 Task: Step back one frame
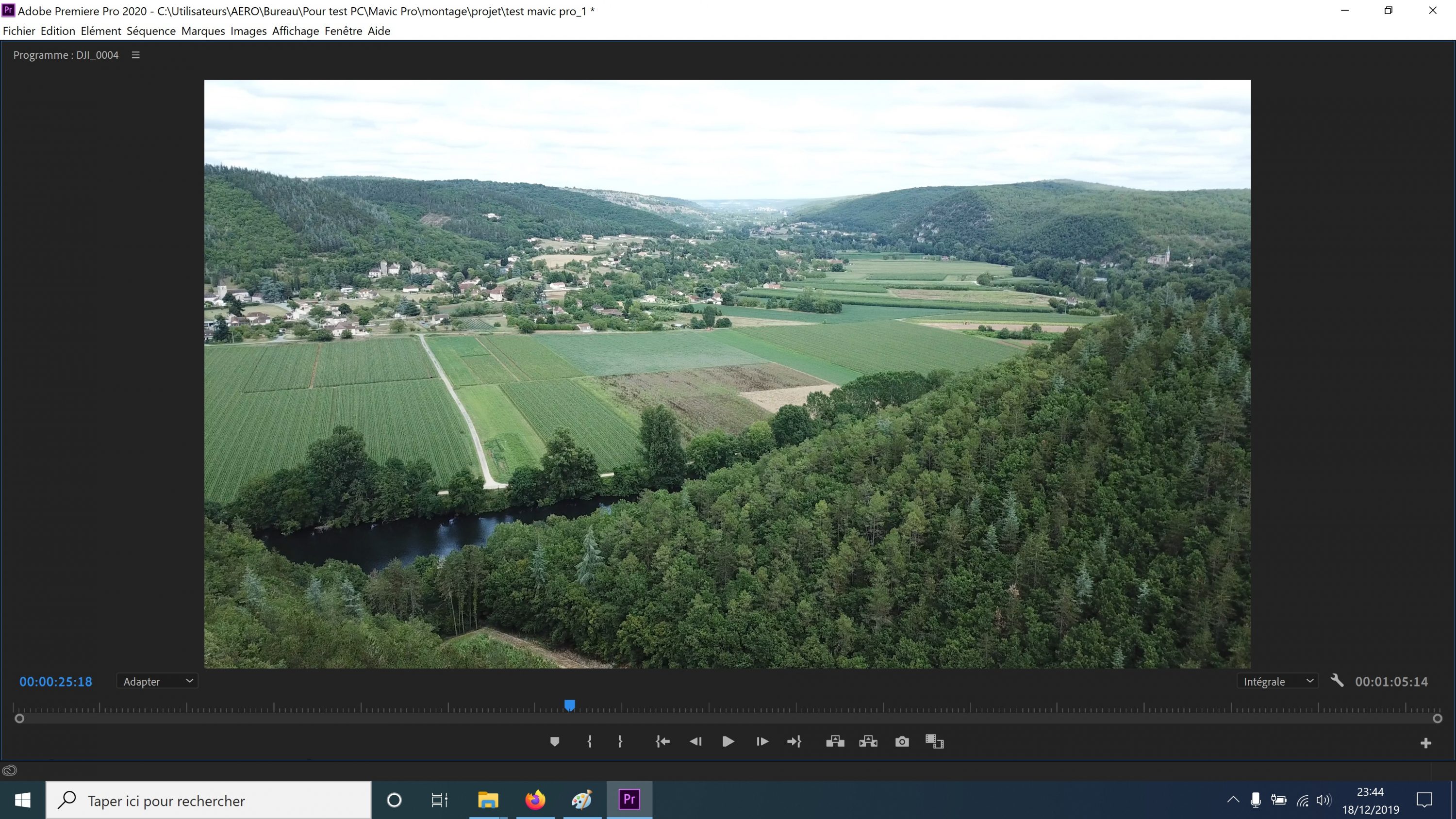695,741
